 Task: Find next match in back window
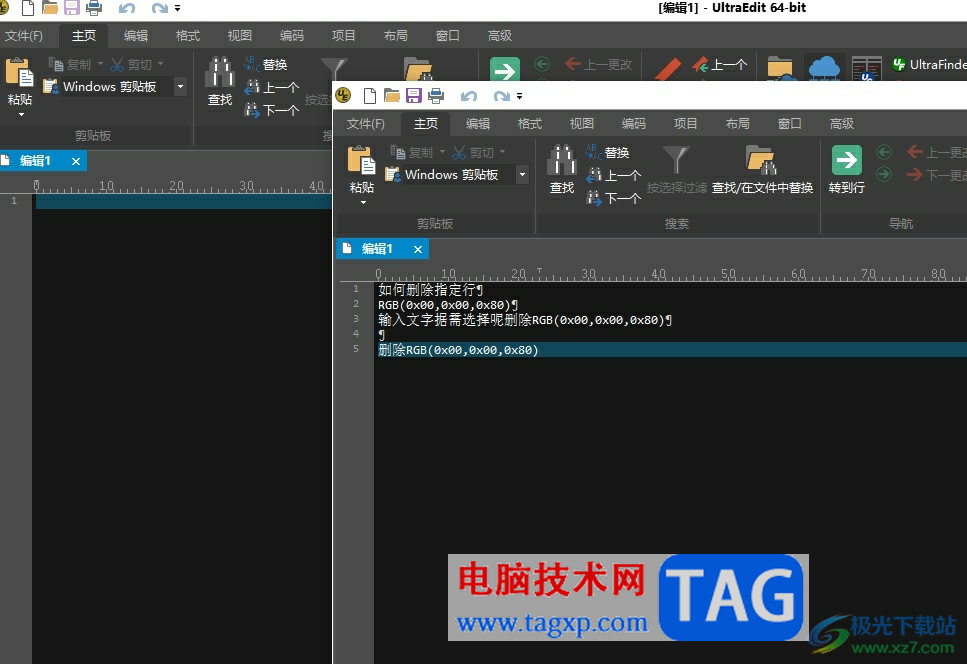coord(272,110)
